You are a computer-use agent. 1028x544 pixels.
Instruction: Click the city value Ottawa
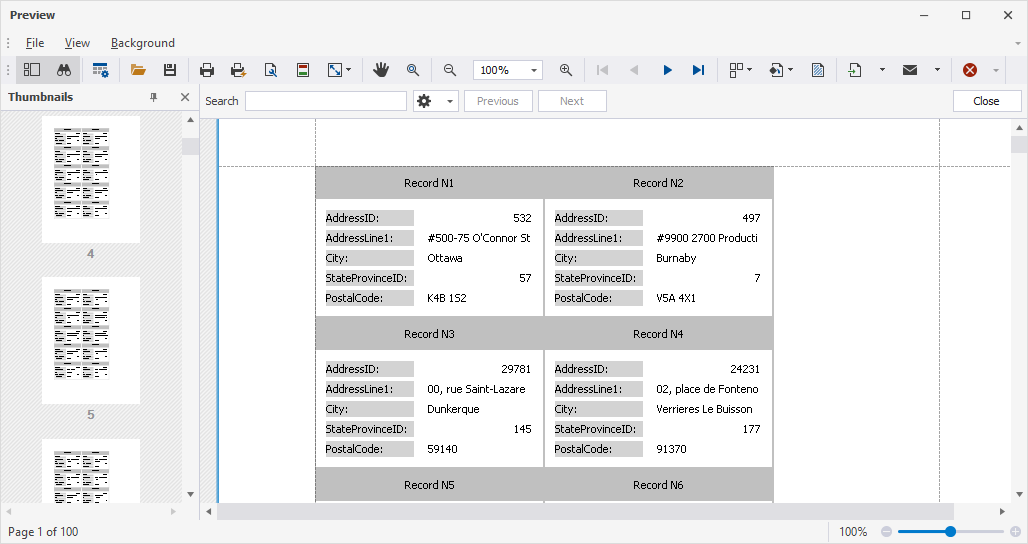(445, 258)
